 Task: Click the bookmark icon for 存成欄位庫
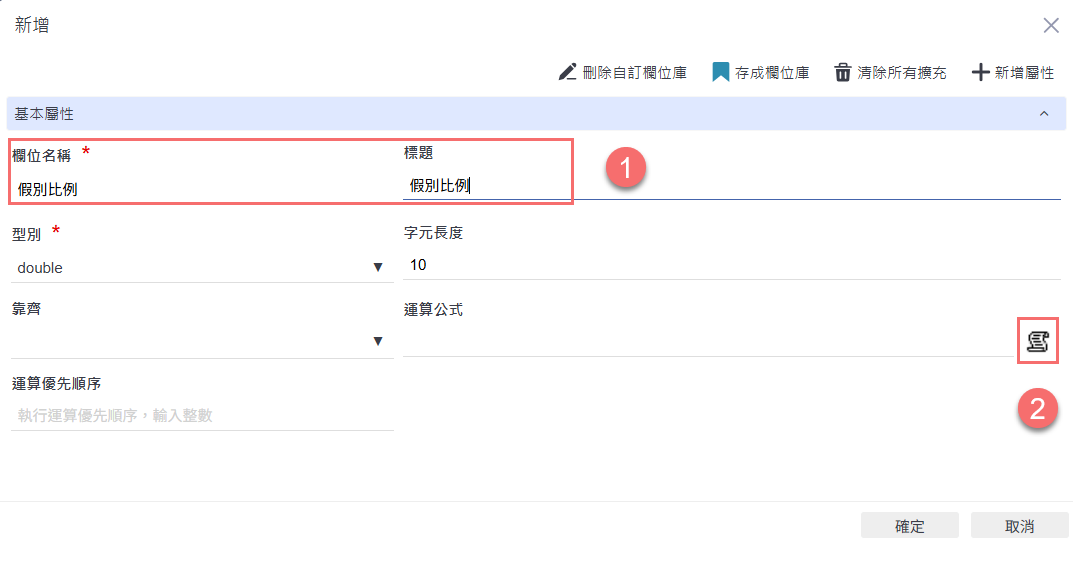click(720, 72)
